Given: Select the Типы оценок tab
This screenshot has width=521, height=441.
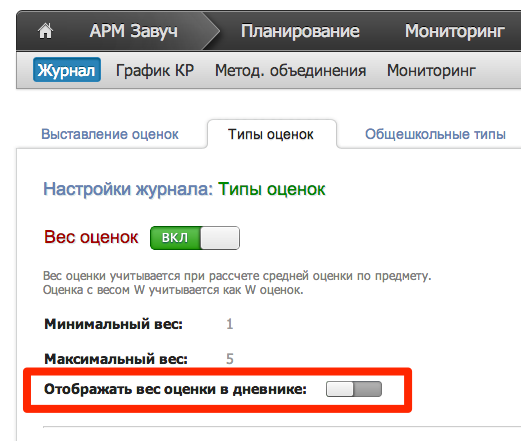Looking at the screenshot, I should point(271,134).
